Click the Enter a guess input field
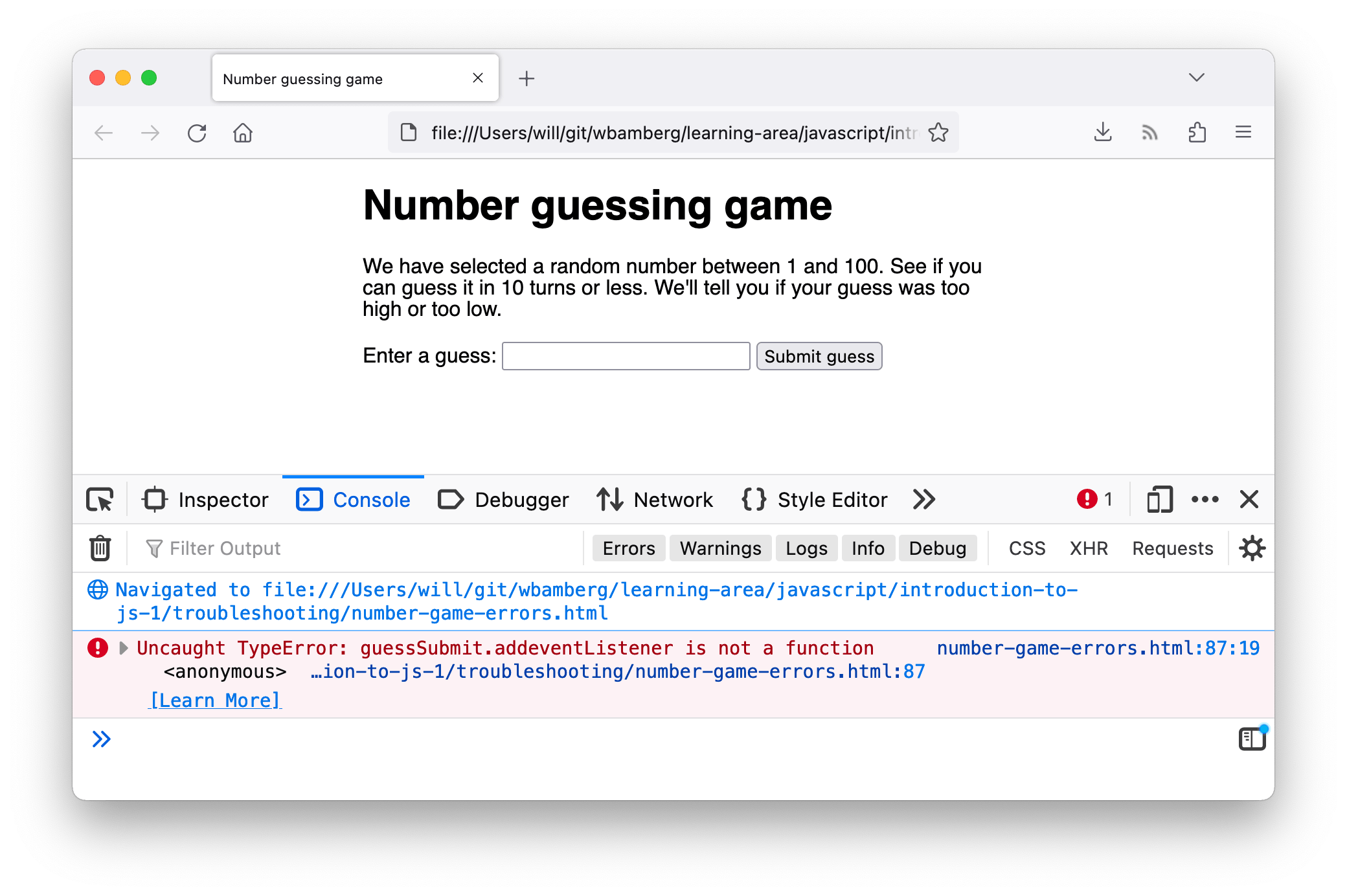Screen dimensions: 1347x896 point(626,356)
